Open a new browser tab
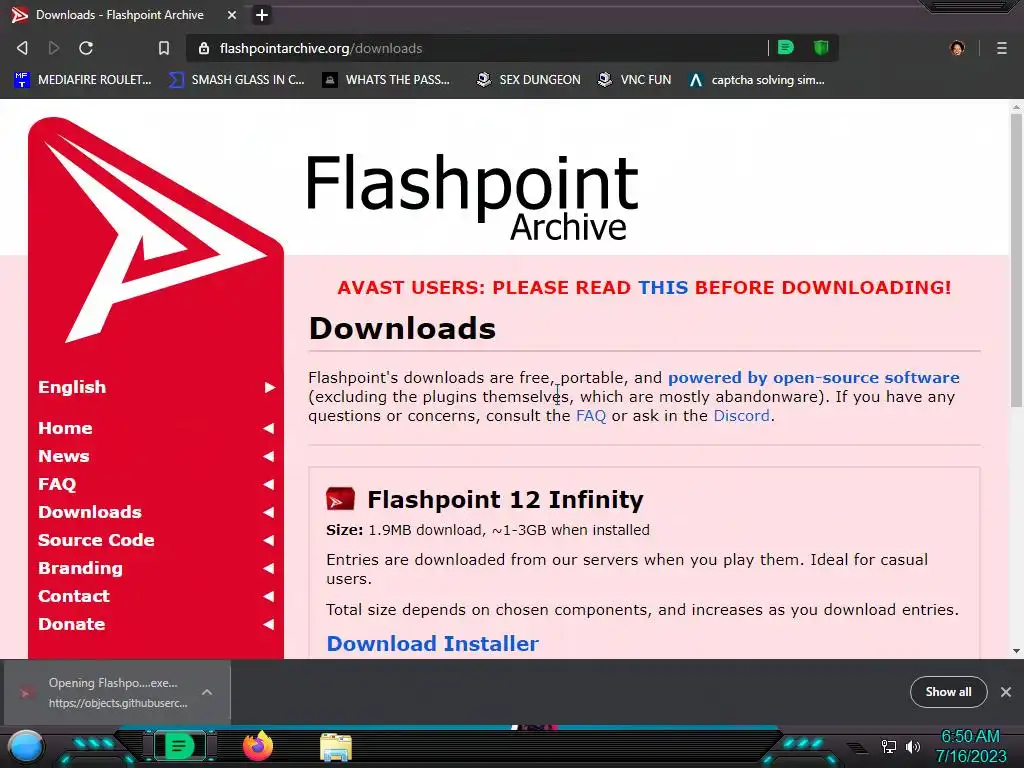 pyautogui.click(x=261, y=15)
